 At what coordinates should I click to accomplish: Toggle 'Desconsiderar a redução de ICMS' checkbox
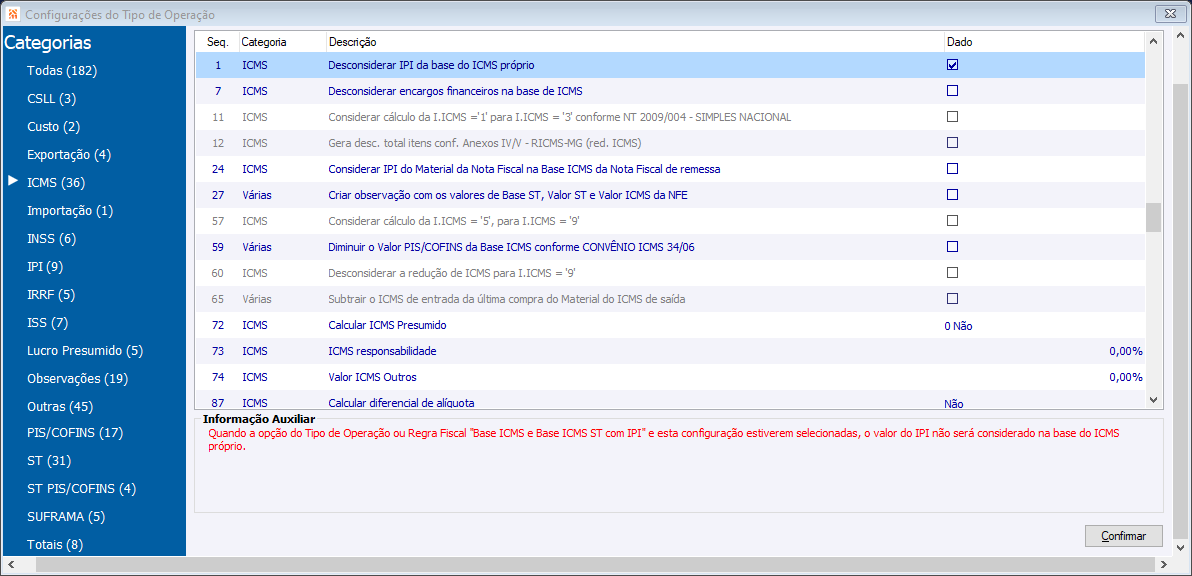952,272
